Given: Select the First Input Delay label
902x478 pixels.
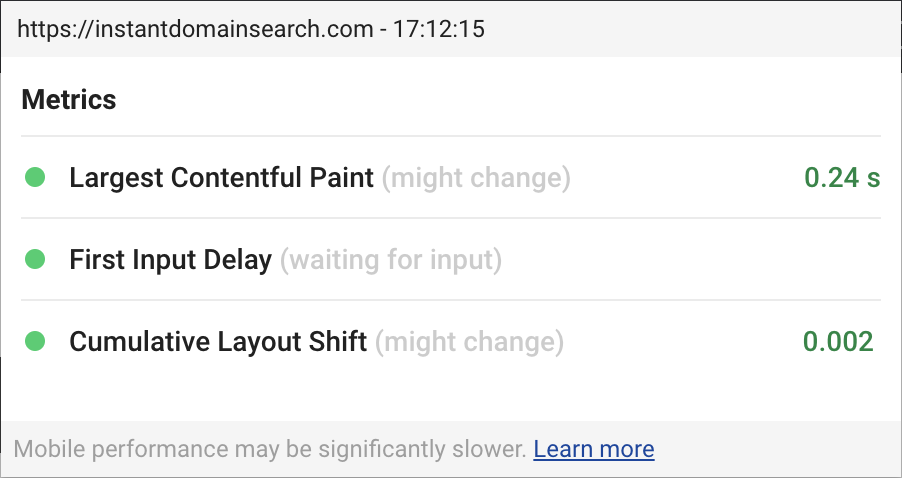Looking at the screenshot, I should 170,259.
